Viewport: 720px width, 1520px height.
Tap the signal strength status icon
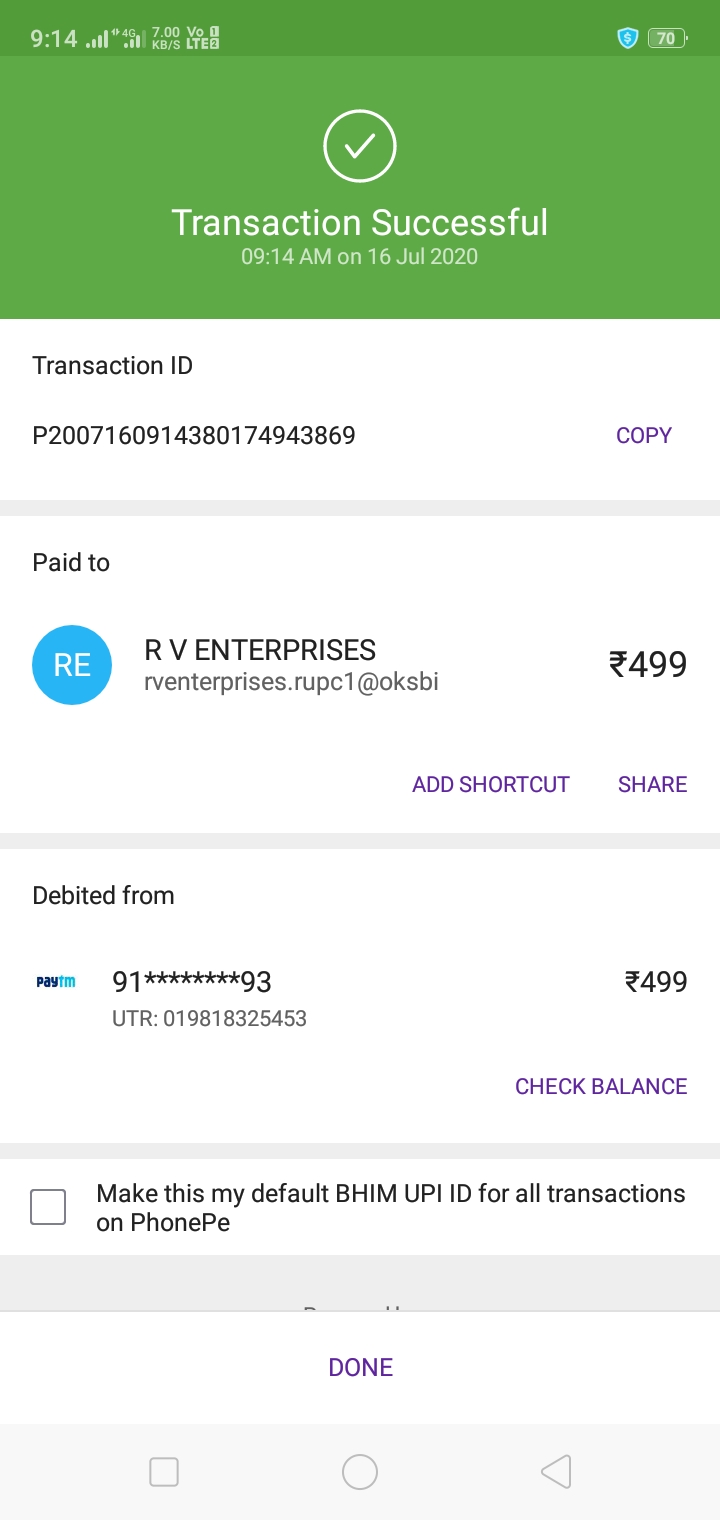coord(97,40)
